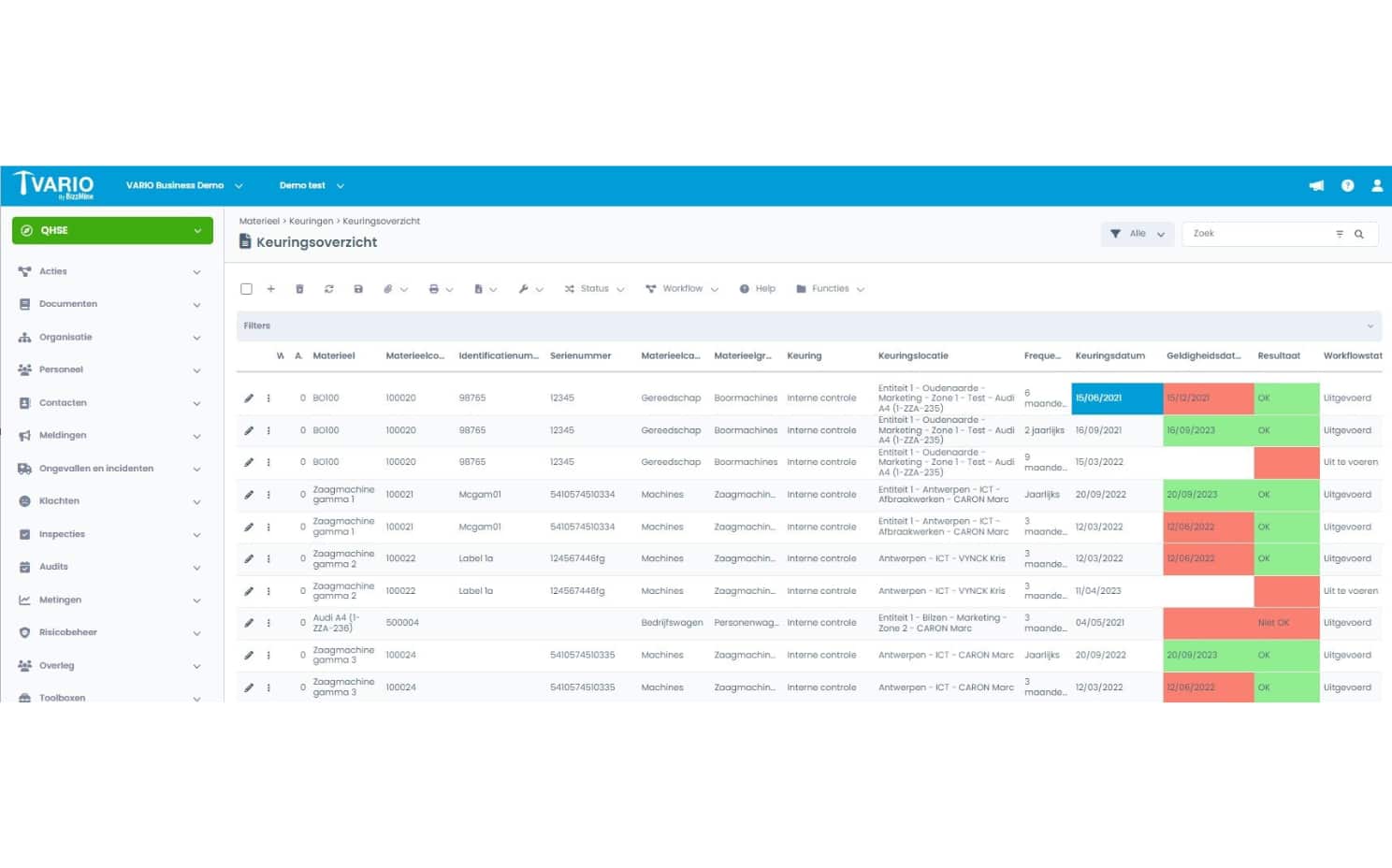The image size is (1392, 868).
Task: Open the Alle filter dropdown
Action: pos(1138,234)
